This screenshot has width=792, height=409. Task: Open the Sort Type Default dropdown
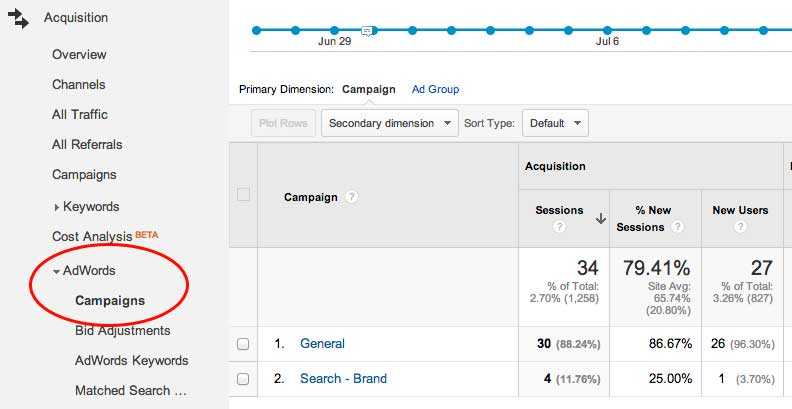coord(555,123)
